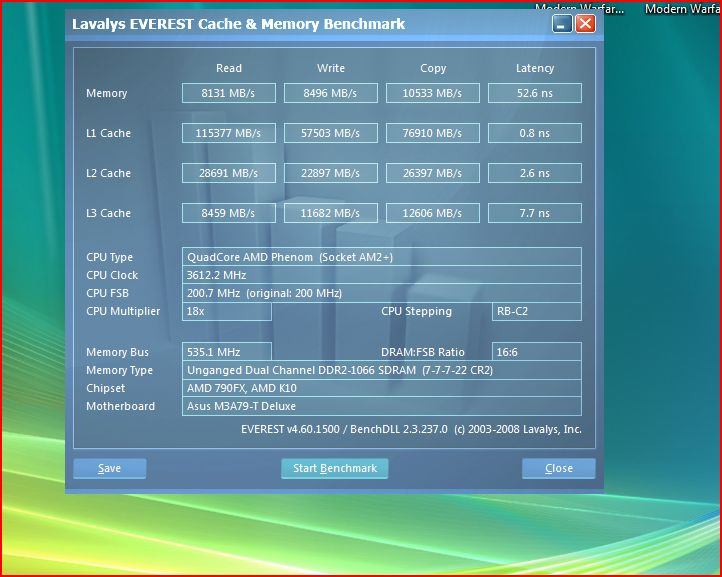Click the Close button at bottom
Screen dimensions: 722x577
[559, 468]
